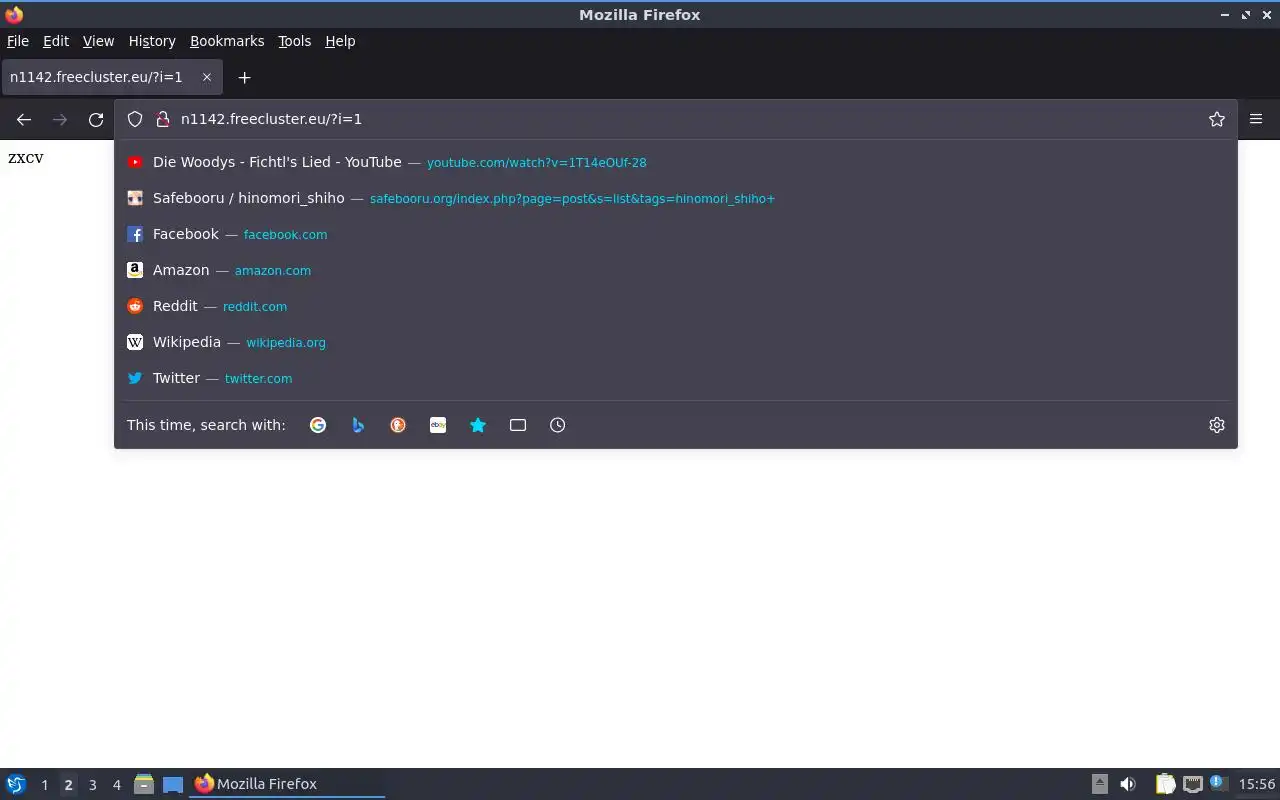Switch to workspace 4 in taskbar

[116, 785]
